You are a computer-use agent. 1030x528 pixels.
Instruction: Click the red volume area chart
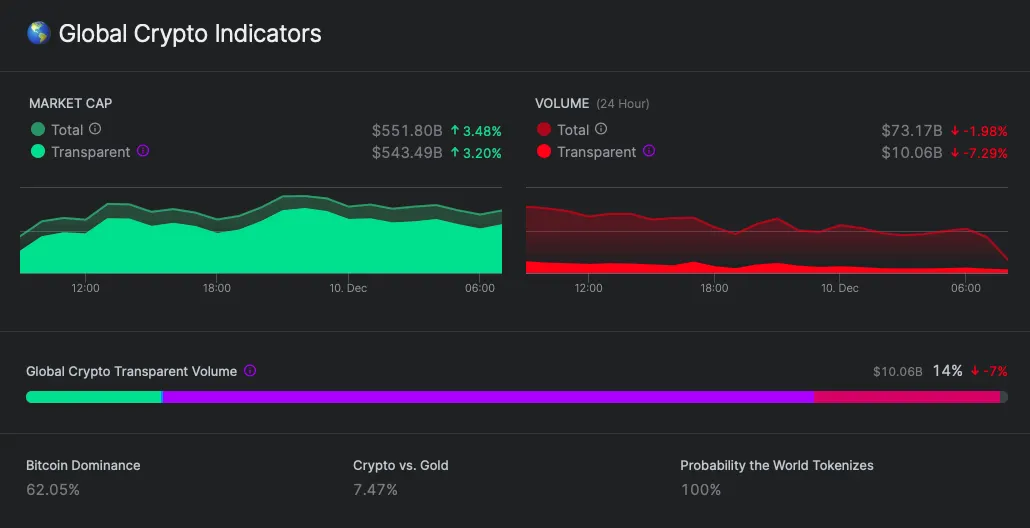point(767,239)
